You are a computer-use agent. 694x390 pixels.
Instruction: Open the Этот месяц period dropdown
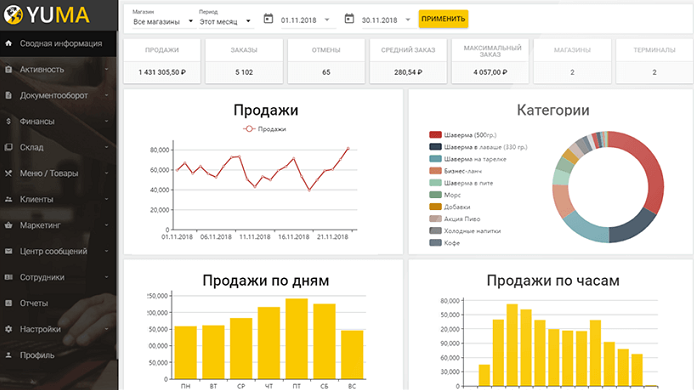[225, 21]
